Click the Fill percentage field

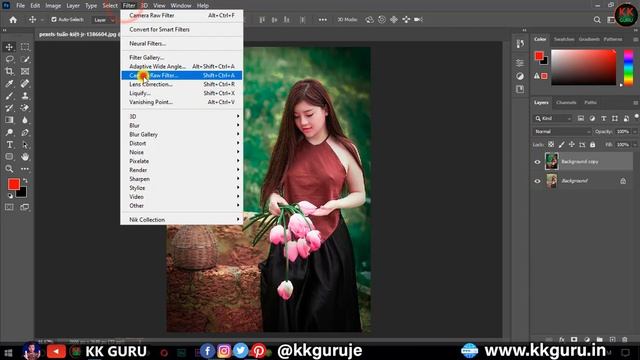click(x=622, y=144)
